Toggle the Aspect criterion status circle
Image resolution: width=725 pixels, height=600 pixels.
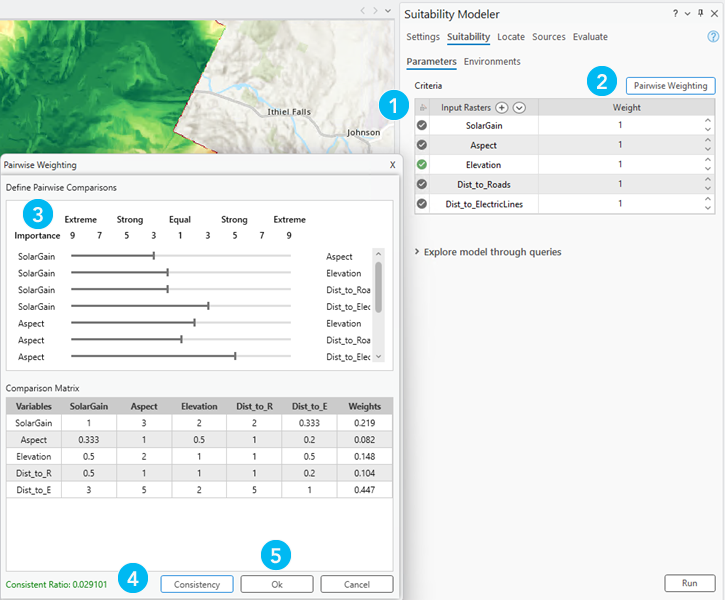[x=422, y=145]
